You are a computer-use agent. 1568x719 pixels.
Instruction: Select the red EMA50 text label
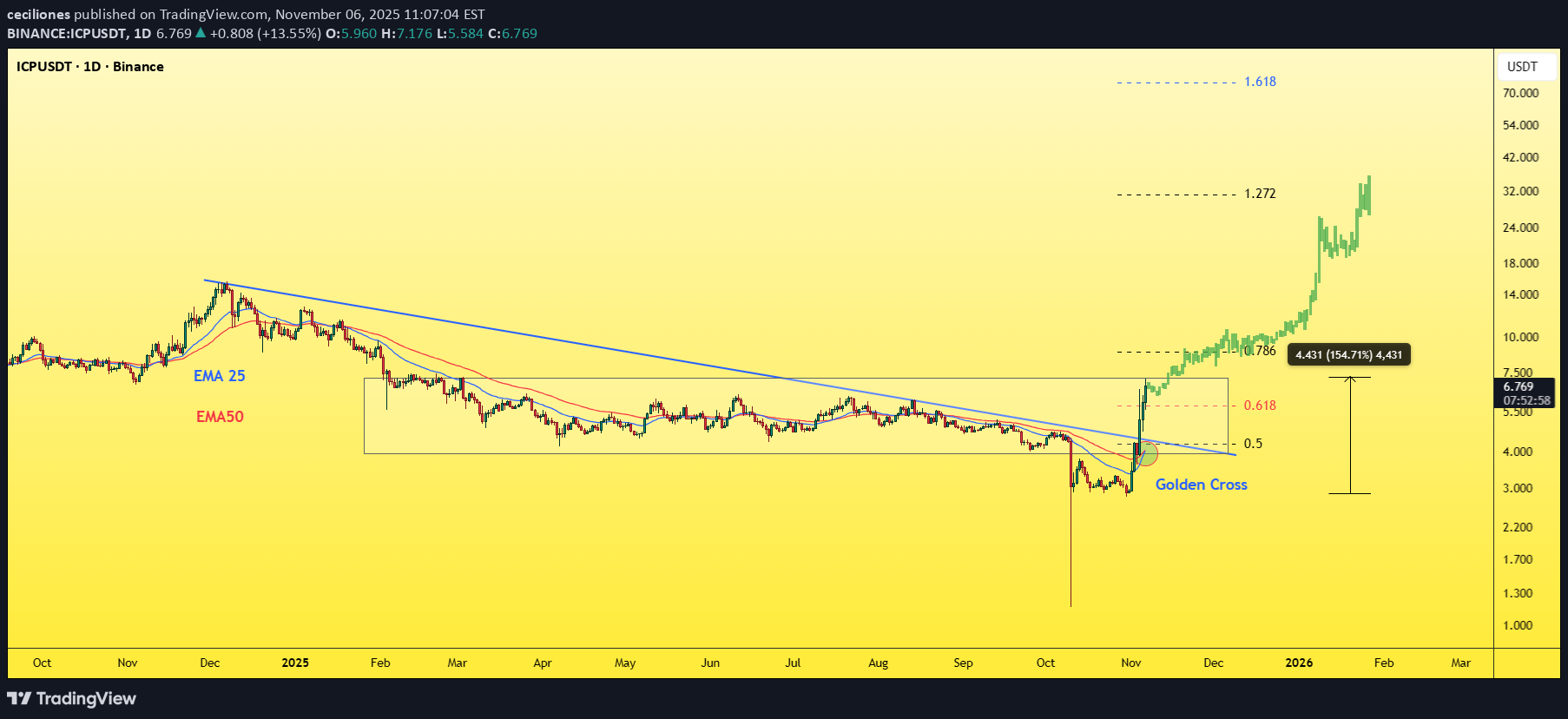click(x=220, y=417)
